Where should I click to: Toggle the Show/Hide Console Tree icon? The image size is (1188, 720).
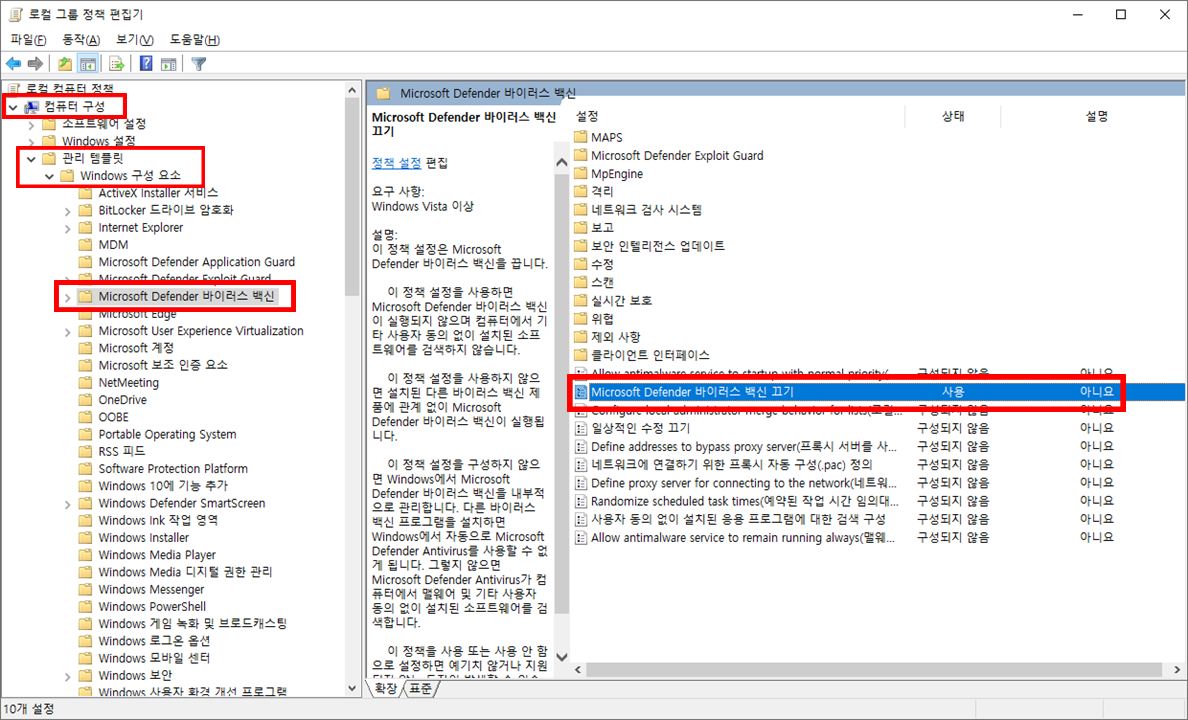[88, 64]
